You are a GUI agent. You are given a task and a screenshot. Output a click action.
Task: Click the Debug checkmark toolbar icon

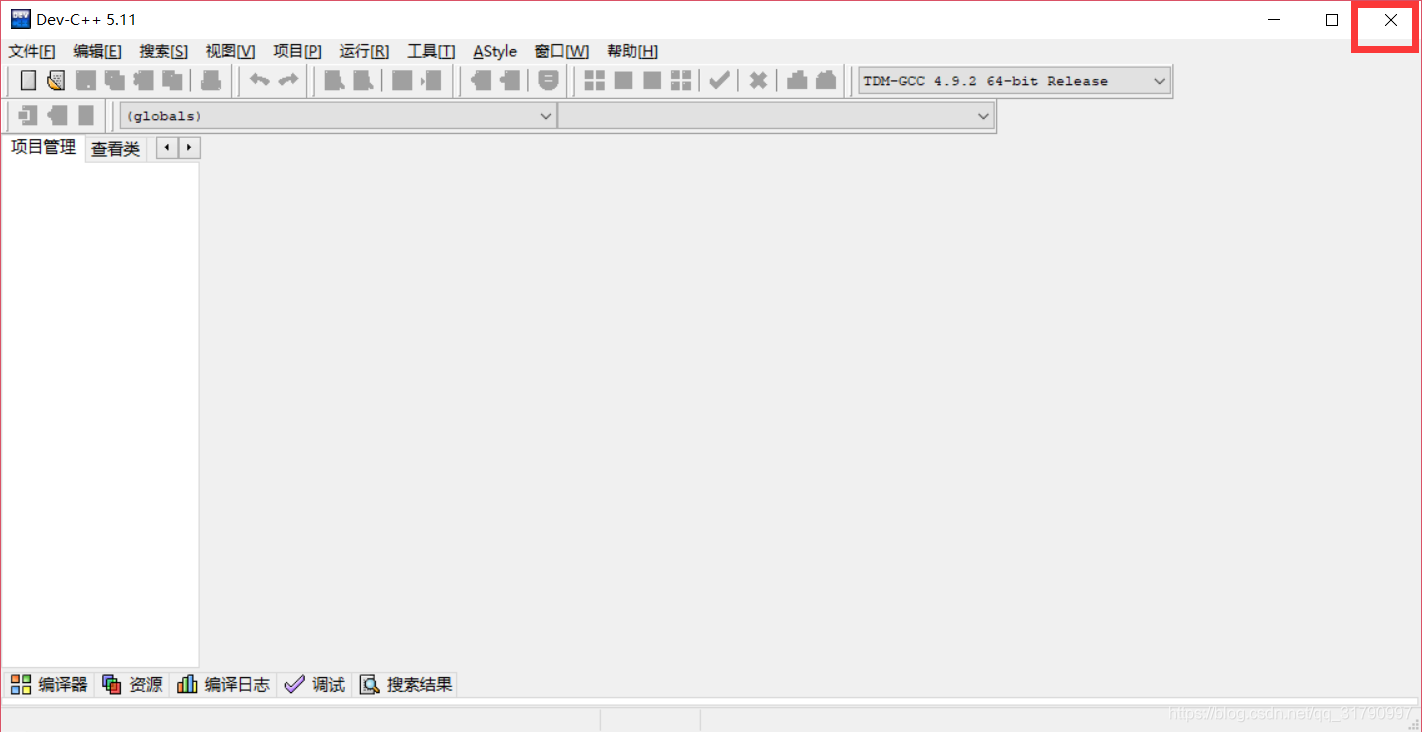tap(719, 81)
